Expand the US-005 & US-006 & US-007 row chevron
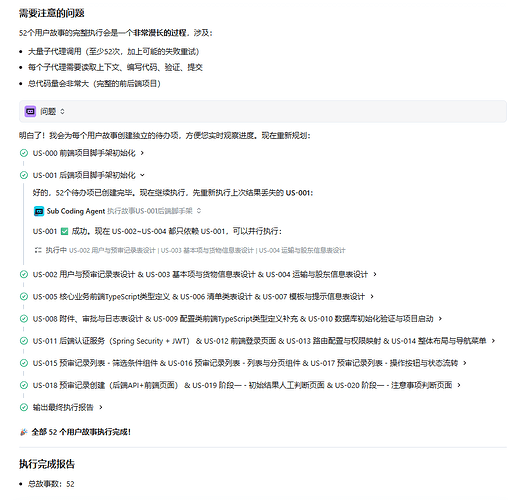This screenshot has height=500, width=508. click(x=372, y=296)
